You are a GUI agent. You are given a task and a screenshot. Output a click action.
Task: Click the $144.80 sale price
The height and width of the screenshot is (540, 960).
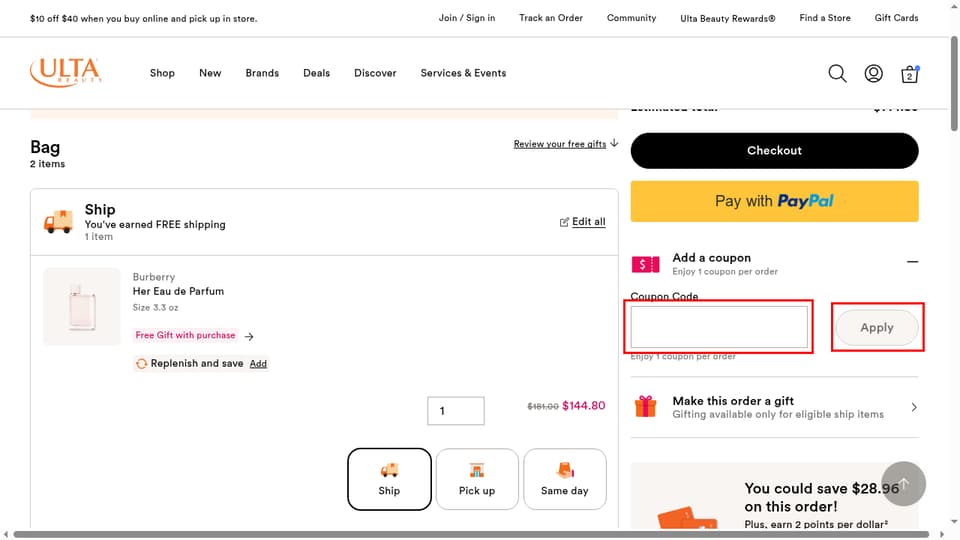pyautogui.click(x=583, y=405)
